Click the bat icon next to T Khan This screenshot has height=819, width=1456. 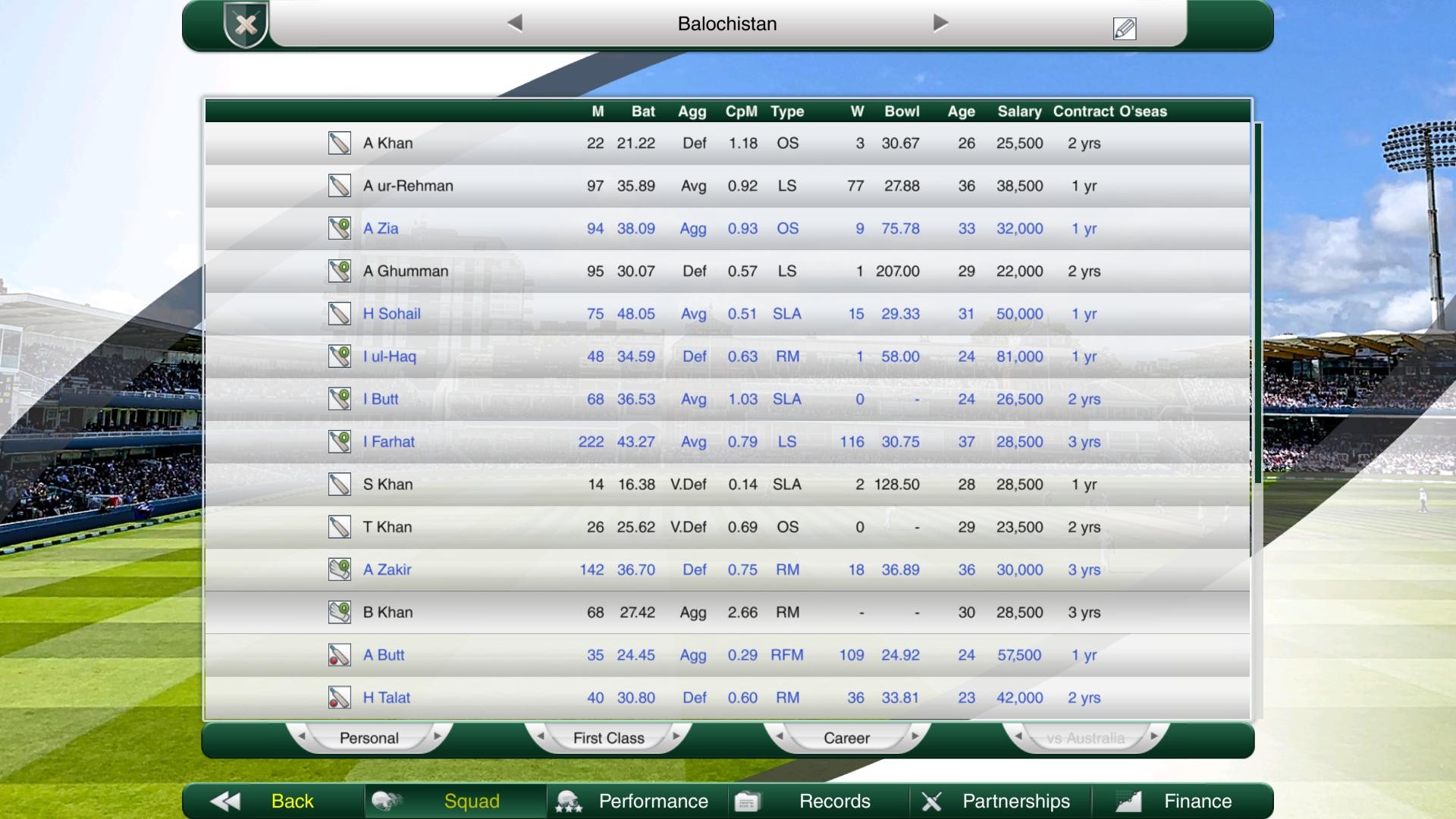(x=340, y=527)
